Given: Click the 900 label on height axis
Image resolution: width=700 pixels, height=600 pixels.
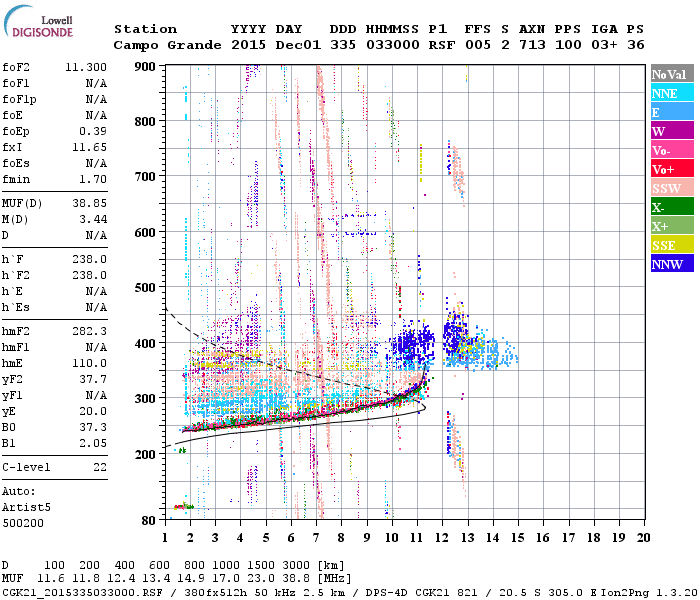Looking at the screenshot, I should (x=145, y=67).
